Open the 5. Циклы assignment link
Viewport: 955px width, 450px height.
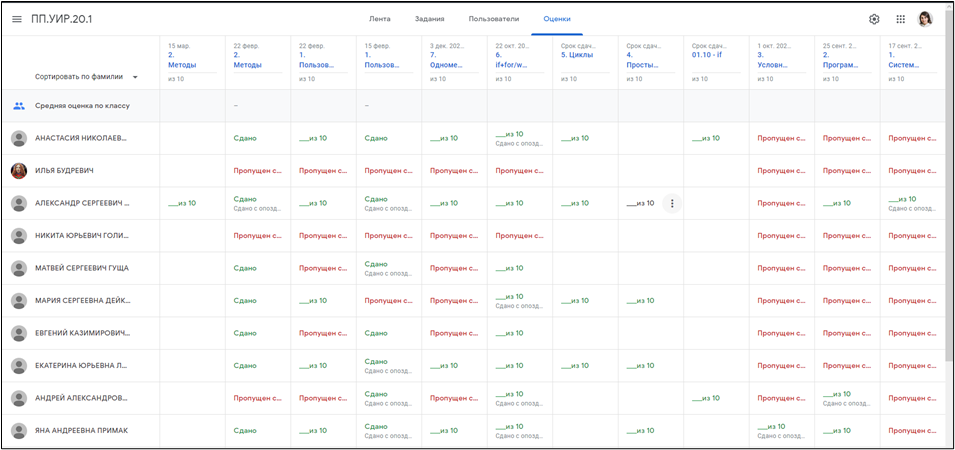pyautogui.click(x=577, y=55)
